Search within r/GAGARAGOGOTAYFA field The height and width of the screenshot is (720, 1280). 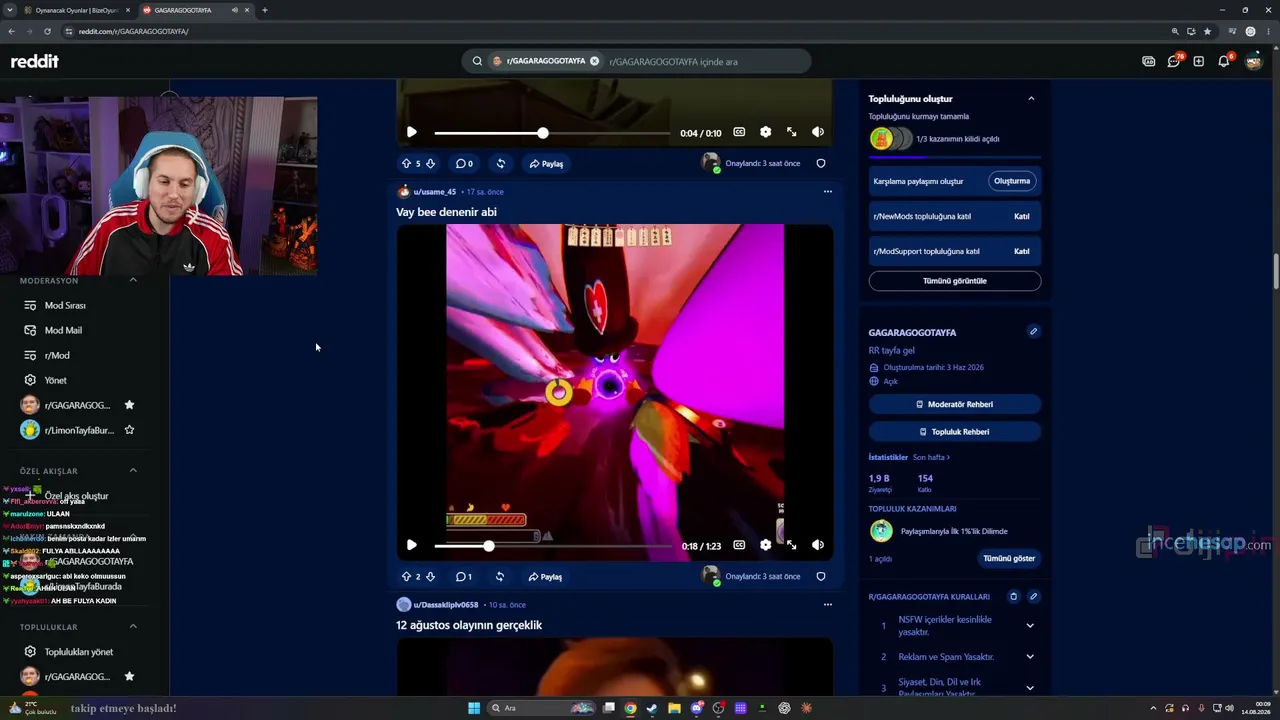tap(636, 61)
